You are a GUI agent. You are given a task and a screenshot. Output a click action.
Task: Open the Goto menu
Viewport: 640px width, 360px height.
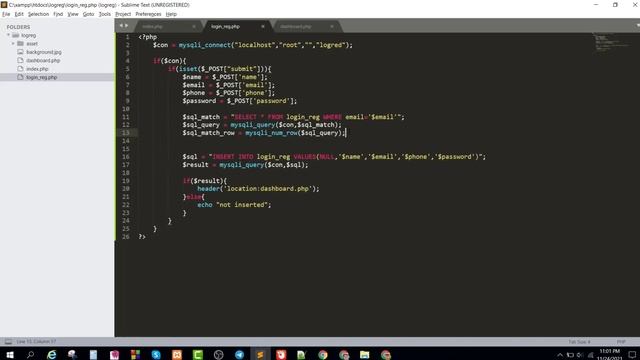pyautogui.click(x=89, y=14)
